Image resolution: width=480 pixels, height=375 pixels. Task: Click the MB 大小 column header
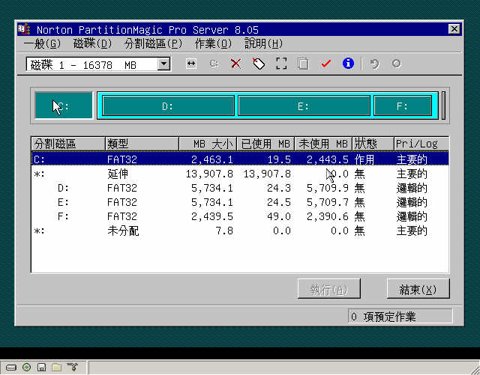pos(207,144)
